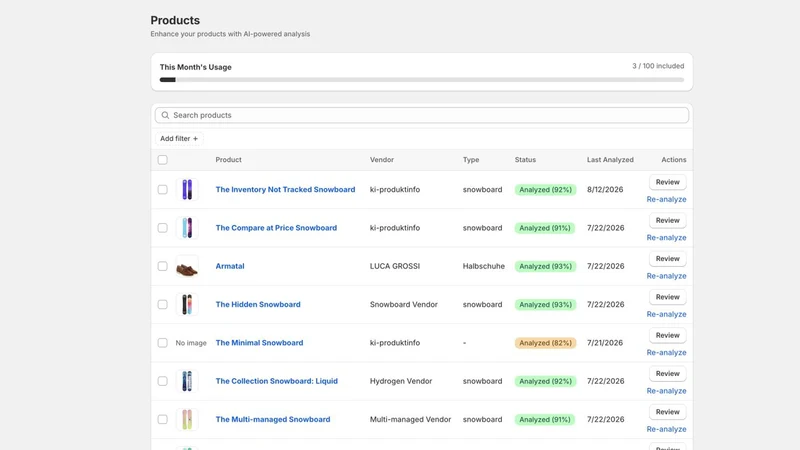Screen dimensions: 800x450
Task: Toggle the select-all checkbox in table header
Action: point(162,160)
